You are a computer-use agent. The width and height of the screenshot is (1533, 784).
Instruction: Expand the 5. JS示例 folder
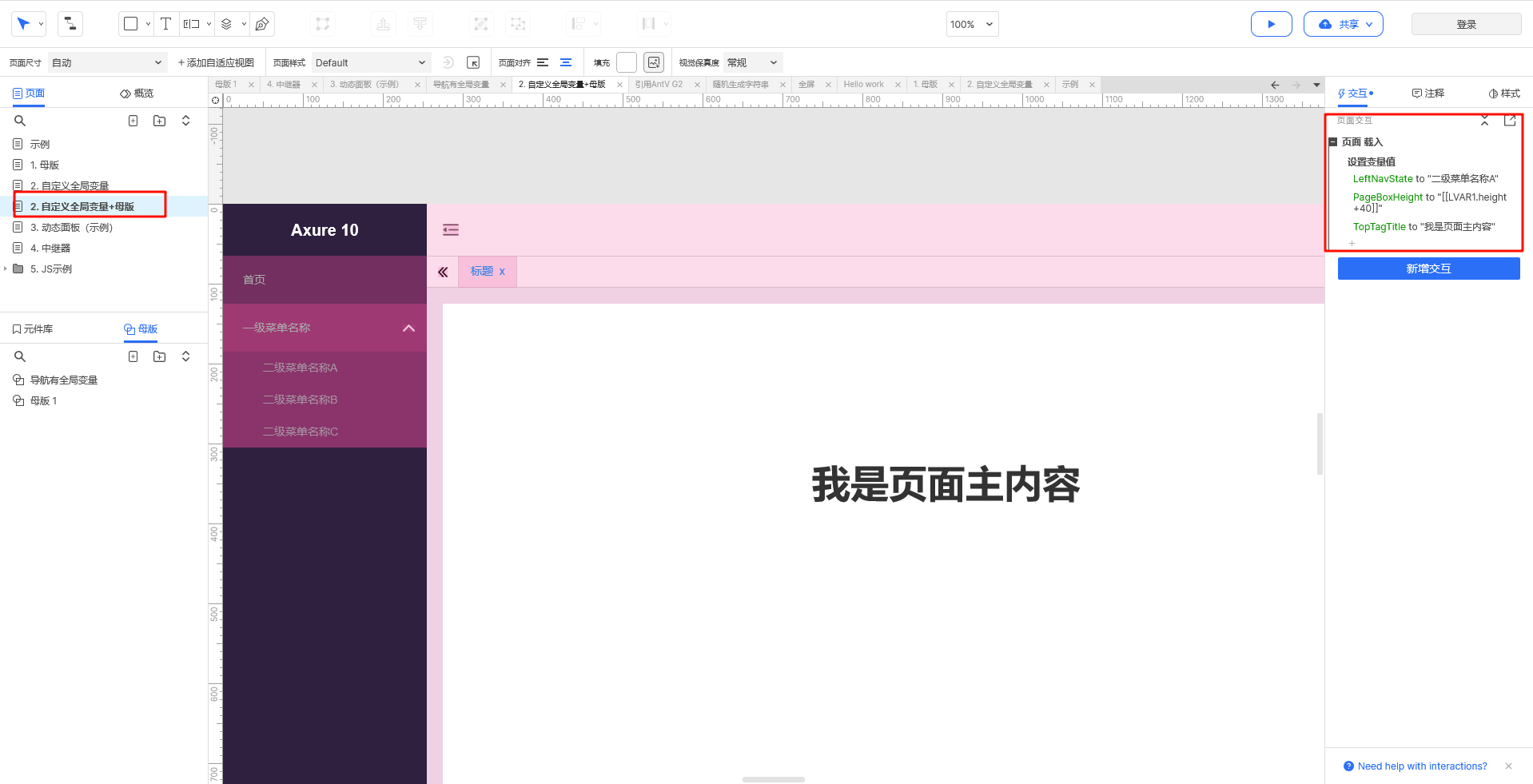[6, 269]
